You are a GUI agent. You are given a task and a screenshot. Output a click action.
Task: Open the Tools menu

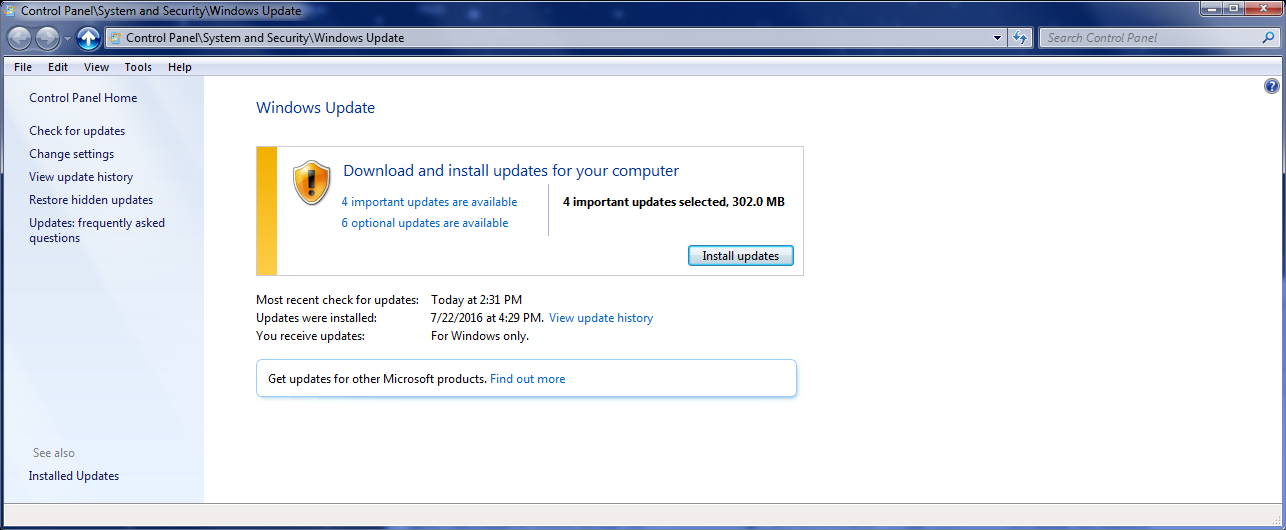coord(138,67)
